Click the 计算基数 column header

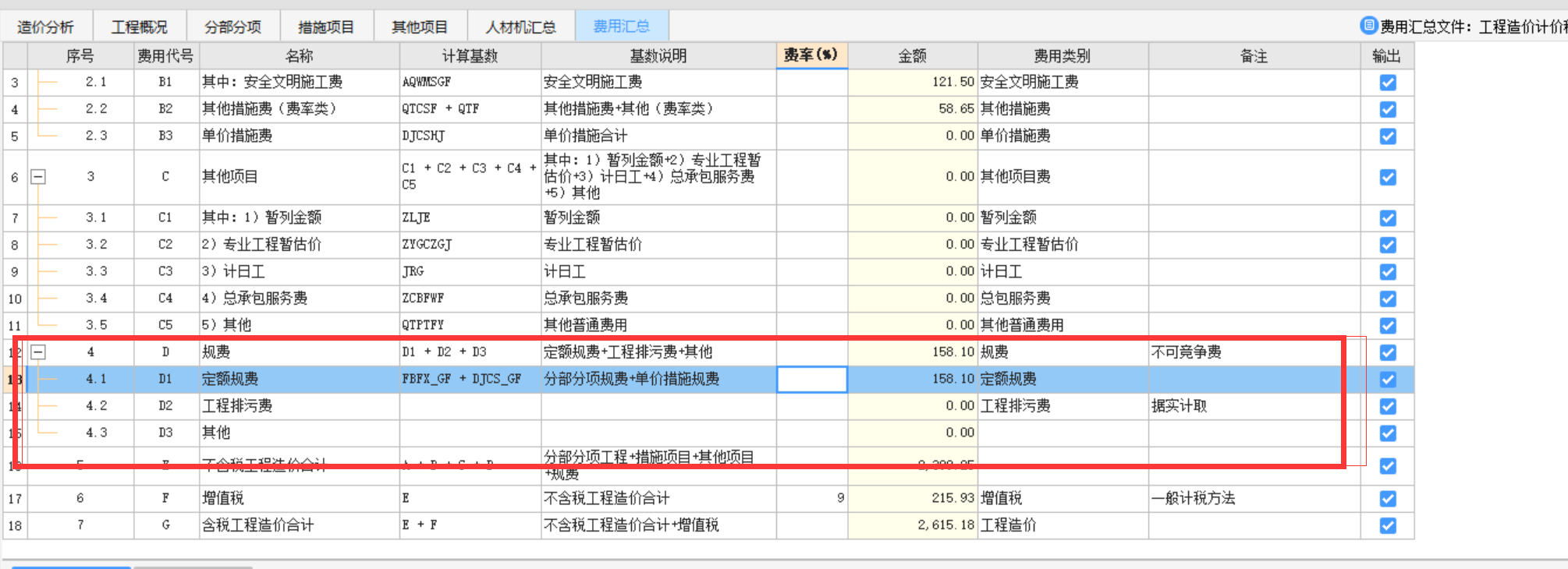470,55
